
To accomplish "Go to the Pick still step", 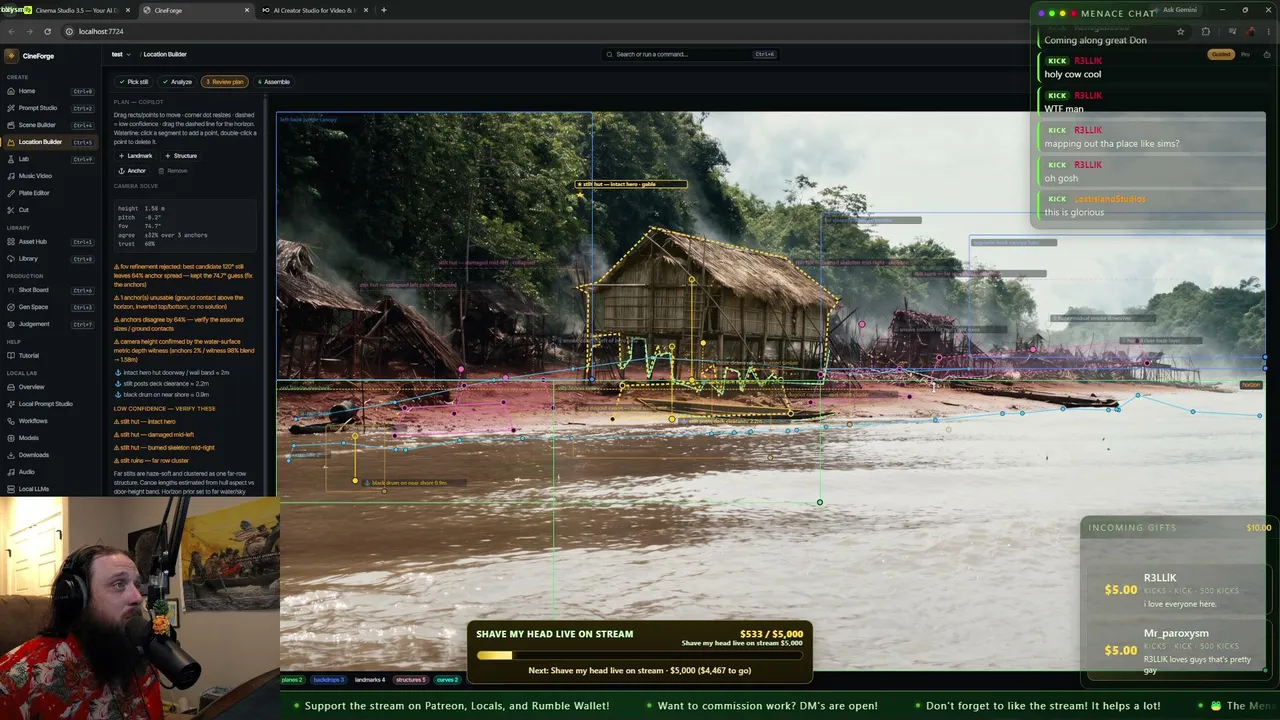I will 135,82.
